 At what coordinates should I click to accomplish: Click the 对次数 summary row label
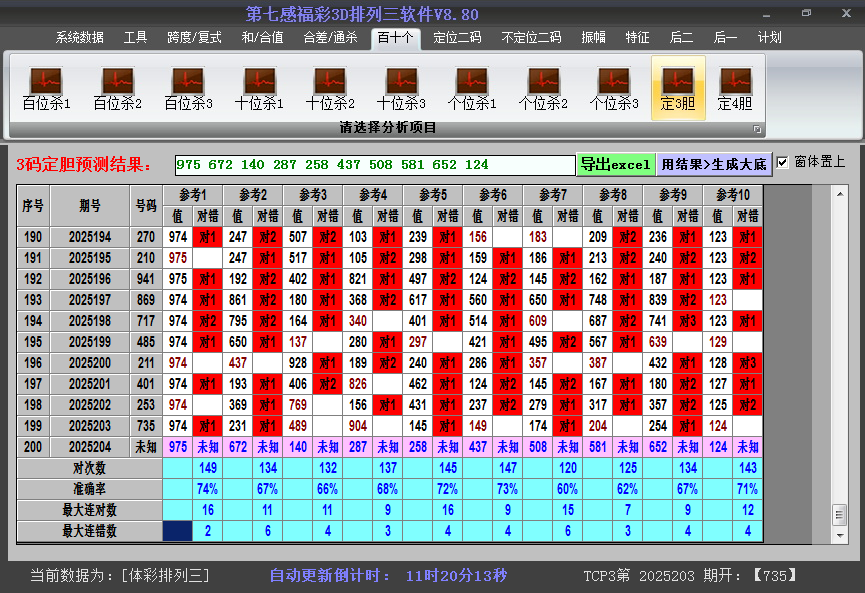click(x=89, y=468)
